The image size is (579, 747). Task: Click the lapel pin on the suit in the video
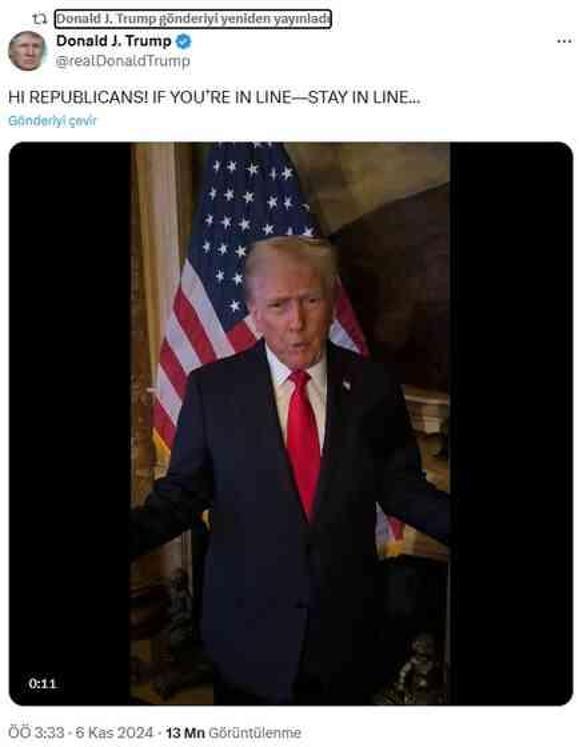tap(346, 384)
